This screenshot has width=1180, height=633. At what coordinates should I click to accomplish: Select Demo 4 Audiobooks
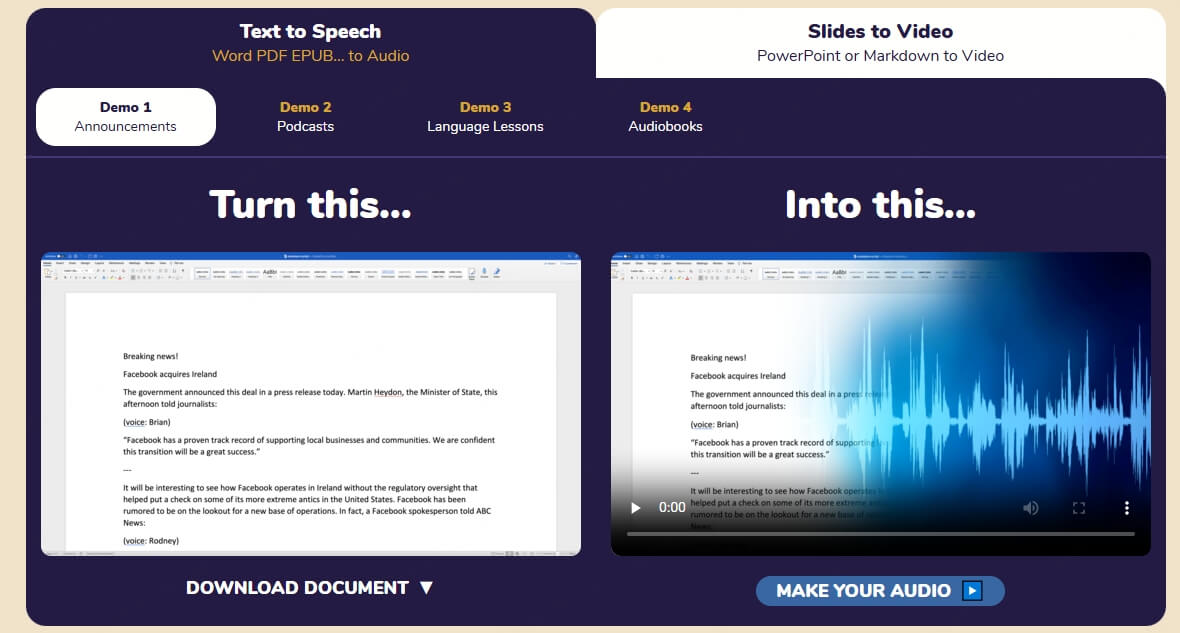(x=665, y=117)
